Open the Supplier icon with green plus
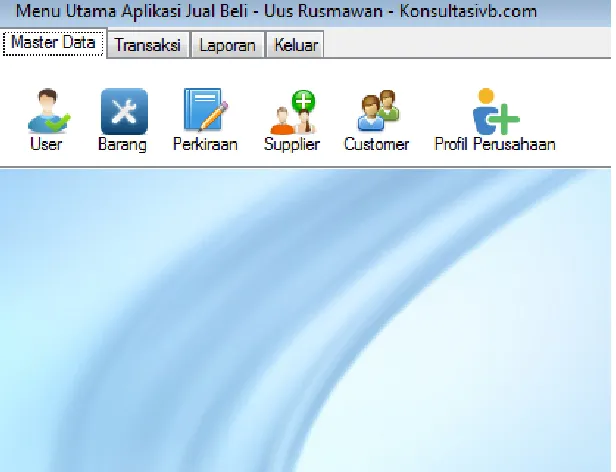Screen dimensions: 616x472 pyautogui.click(x=293, y=112)
